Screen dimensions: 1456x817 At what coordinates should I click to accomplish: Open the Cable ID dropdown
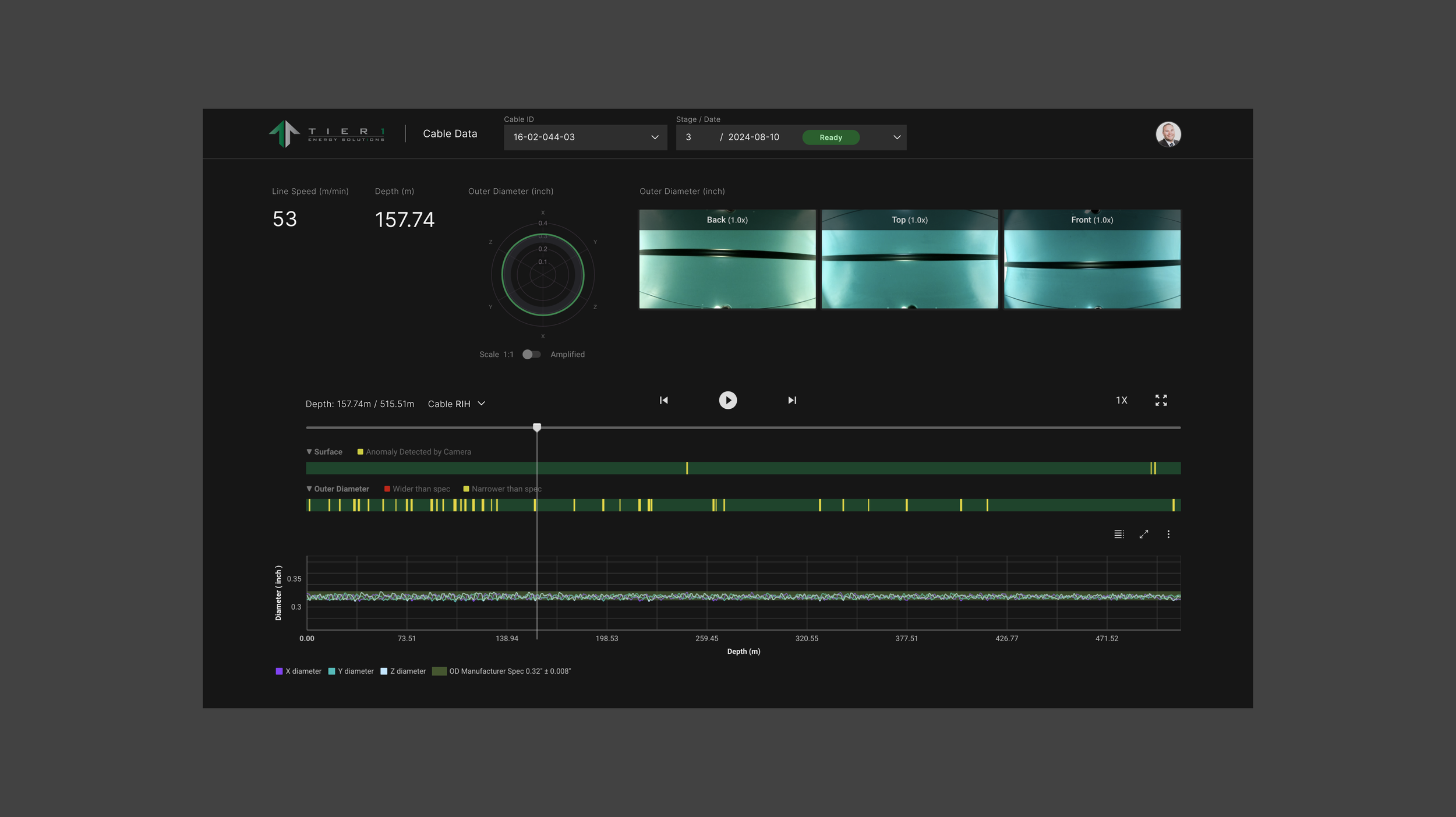click(585, 137)
